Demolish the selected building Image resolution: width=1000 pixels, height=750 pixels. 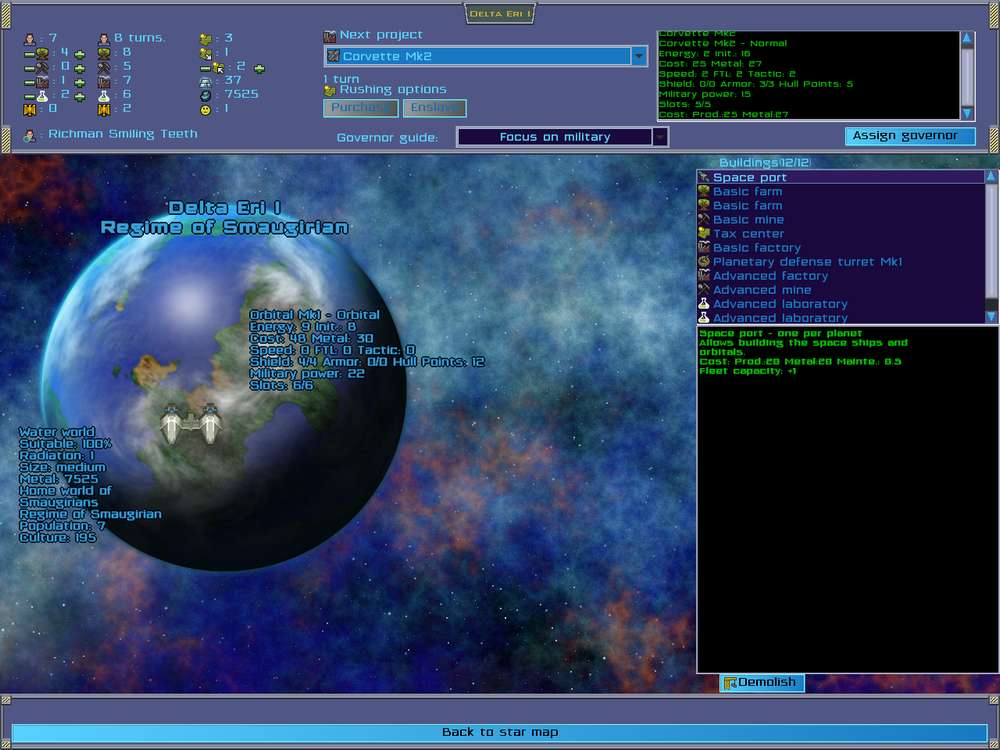pyautogui.click(x=761, y=682)
